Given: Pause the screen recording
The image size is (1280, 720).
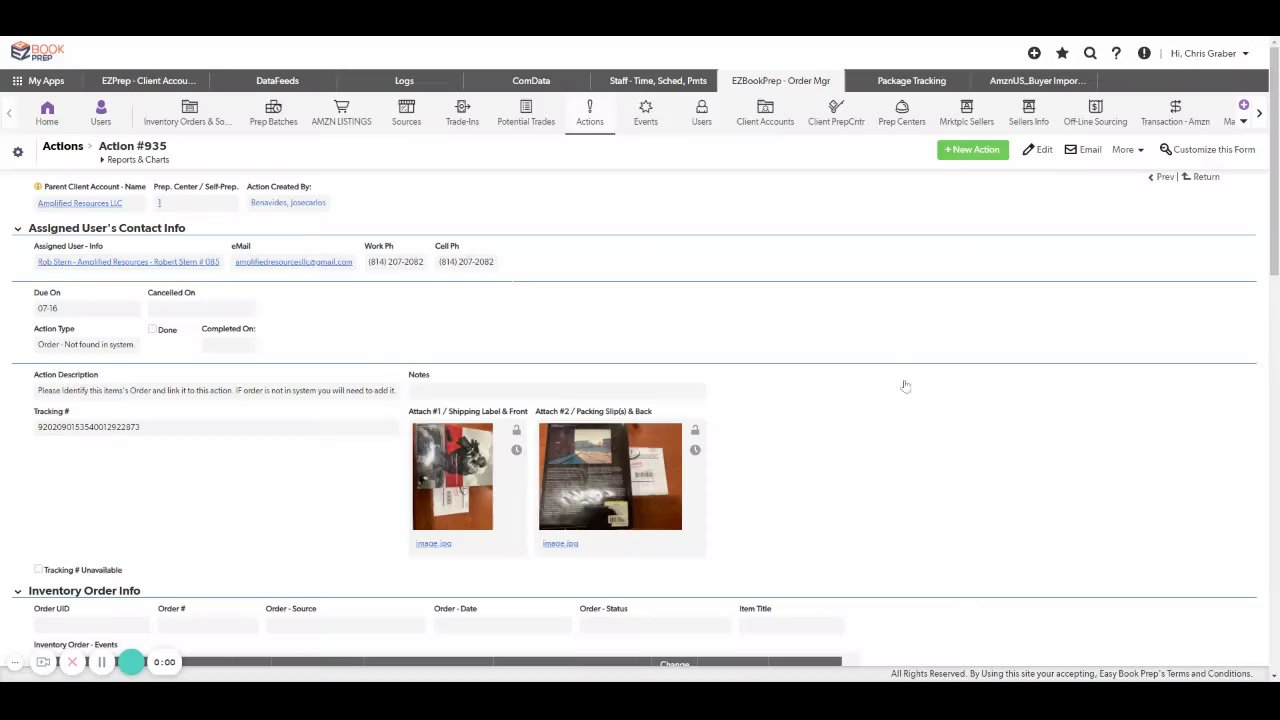Looking at the screenshot, I should point(101,662).
